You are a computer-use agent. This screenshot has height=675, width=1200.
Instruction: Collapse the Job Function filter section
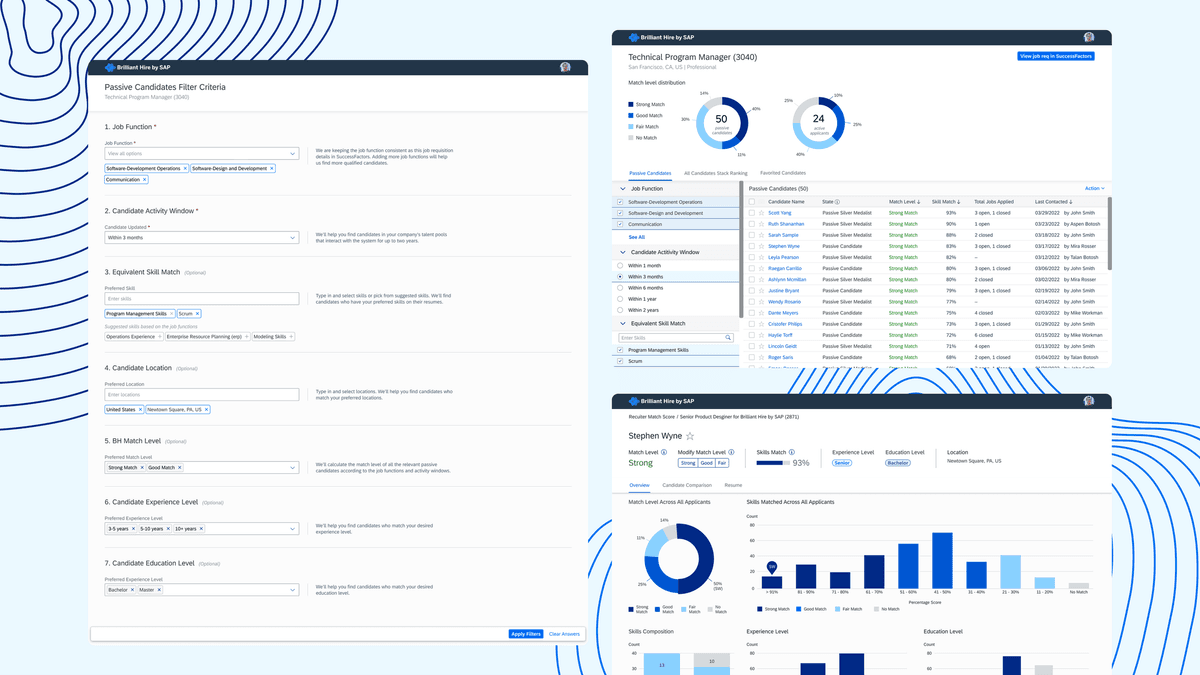pyautogui.click(x=623, y=188)
